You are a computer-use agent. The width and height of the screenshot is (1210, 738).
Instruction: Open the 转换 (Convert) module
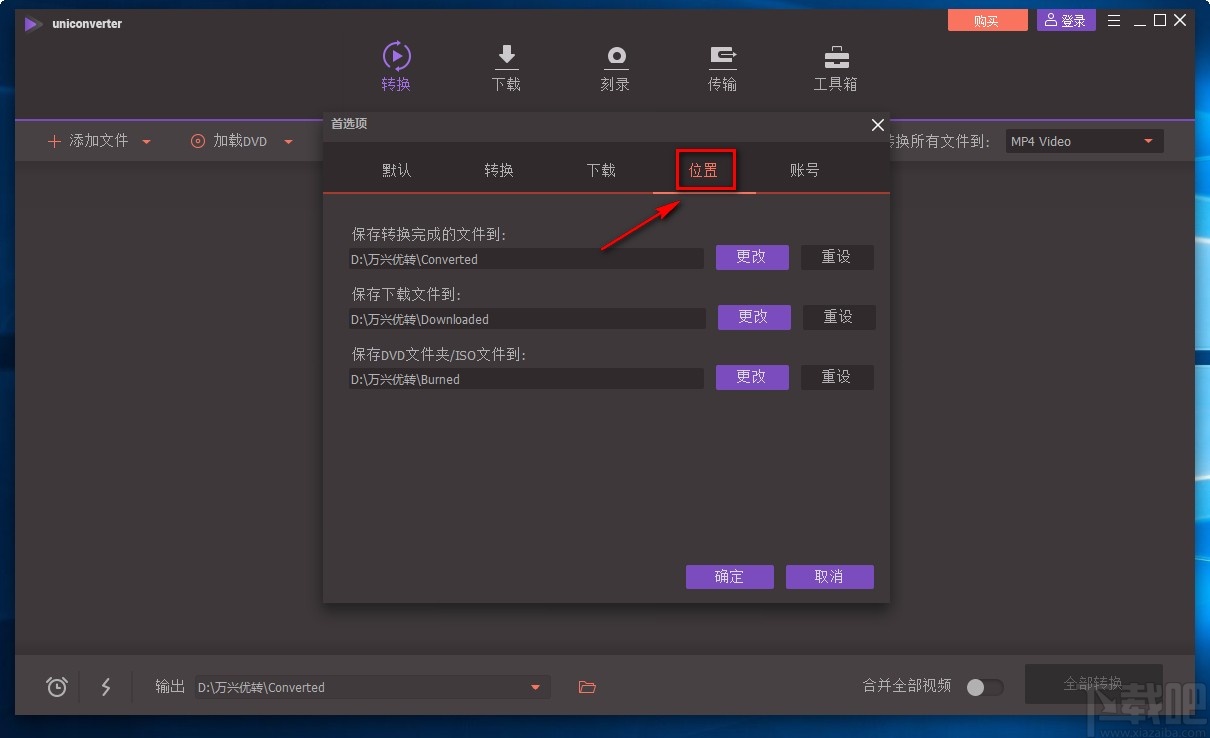pyautogui.click(x=396, y=68)
